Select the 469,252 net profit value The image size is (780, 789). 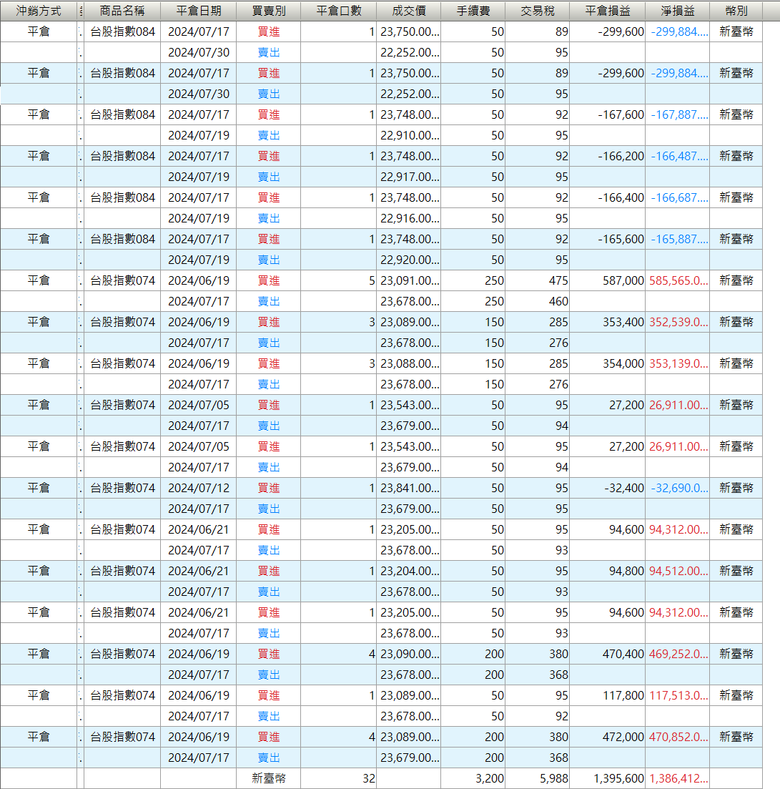click(x=678, y=654)
